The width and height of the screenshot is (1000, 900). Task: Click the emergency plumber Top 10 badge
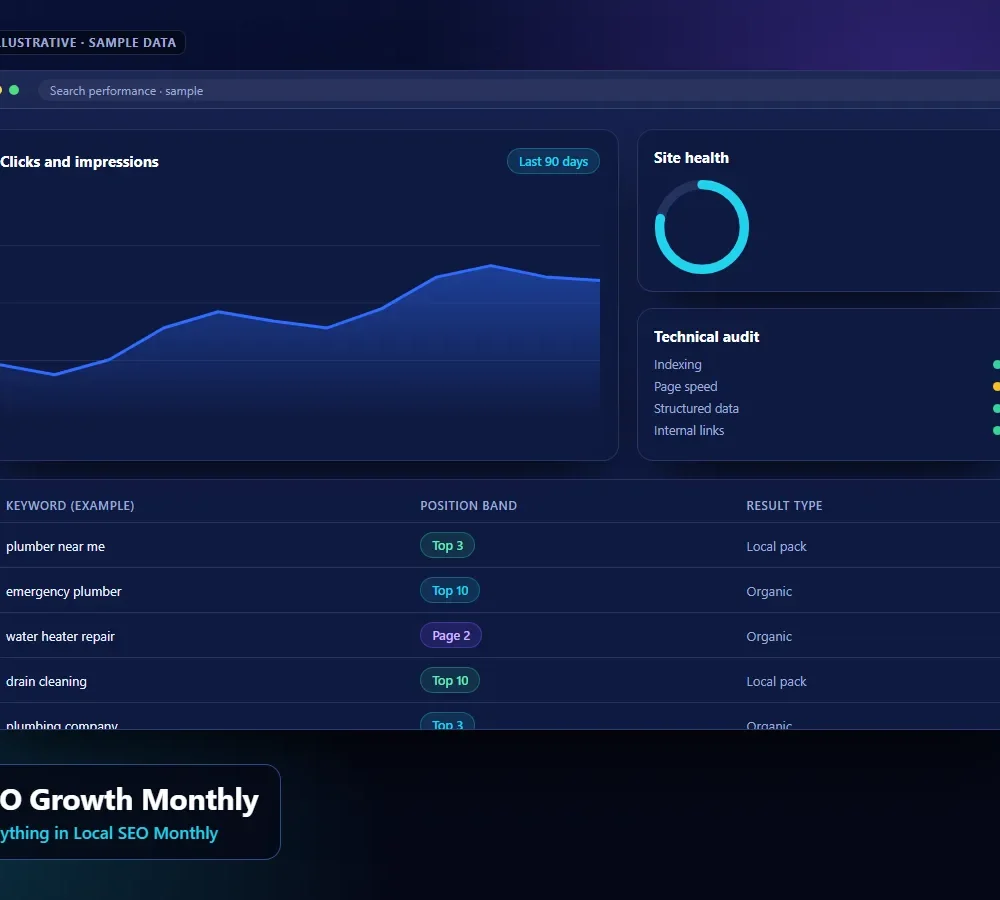[450, 591]
